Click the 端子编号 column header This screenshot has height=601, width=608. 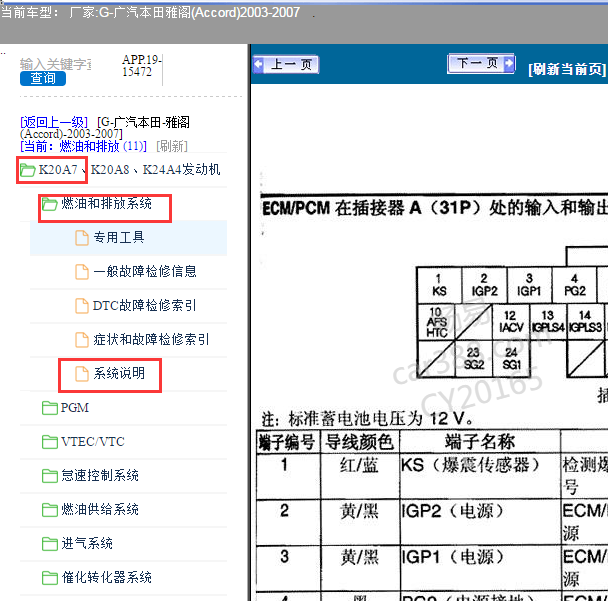click(287, 442)
